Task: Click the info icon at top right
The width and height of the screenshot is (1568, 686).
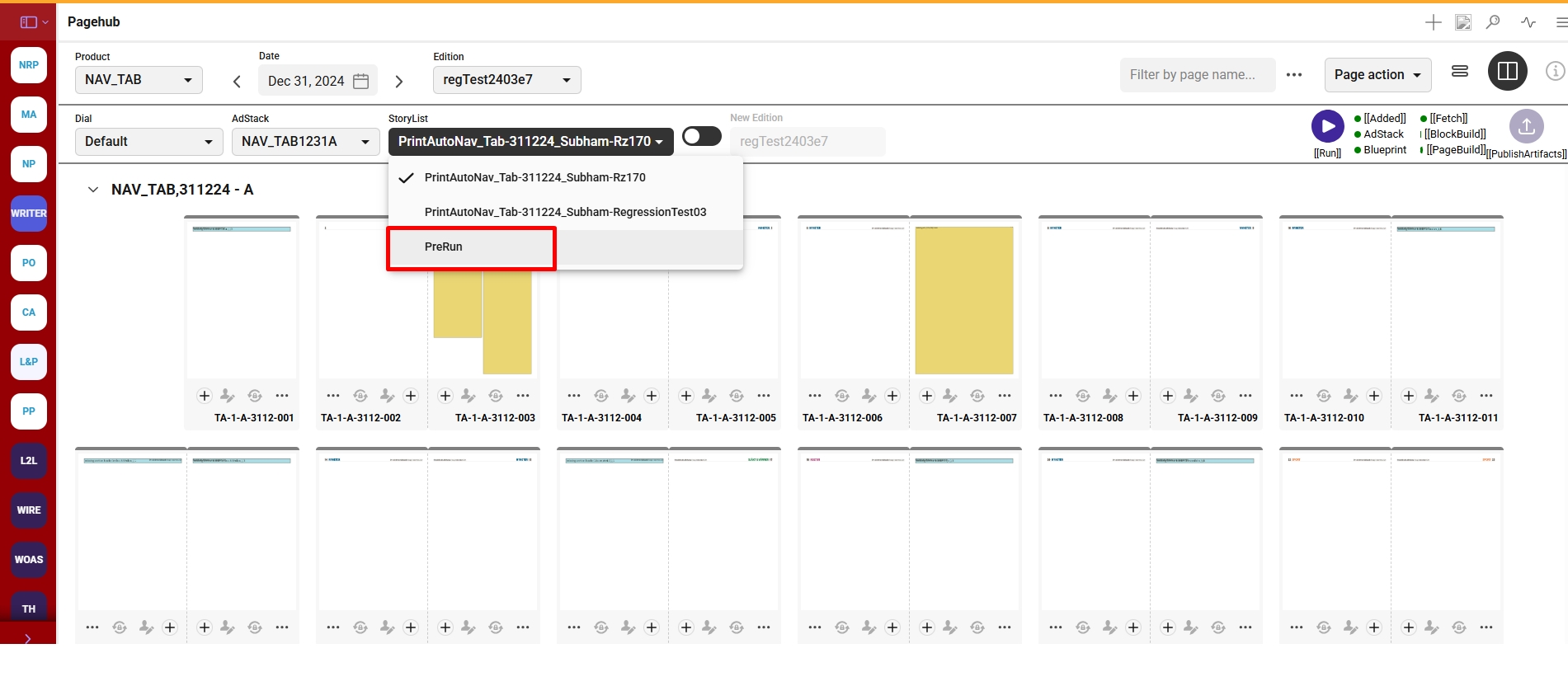Action: click(x=1555, y=72)
